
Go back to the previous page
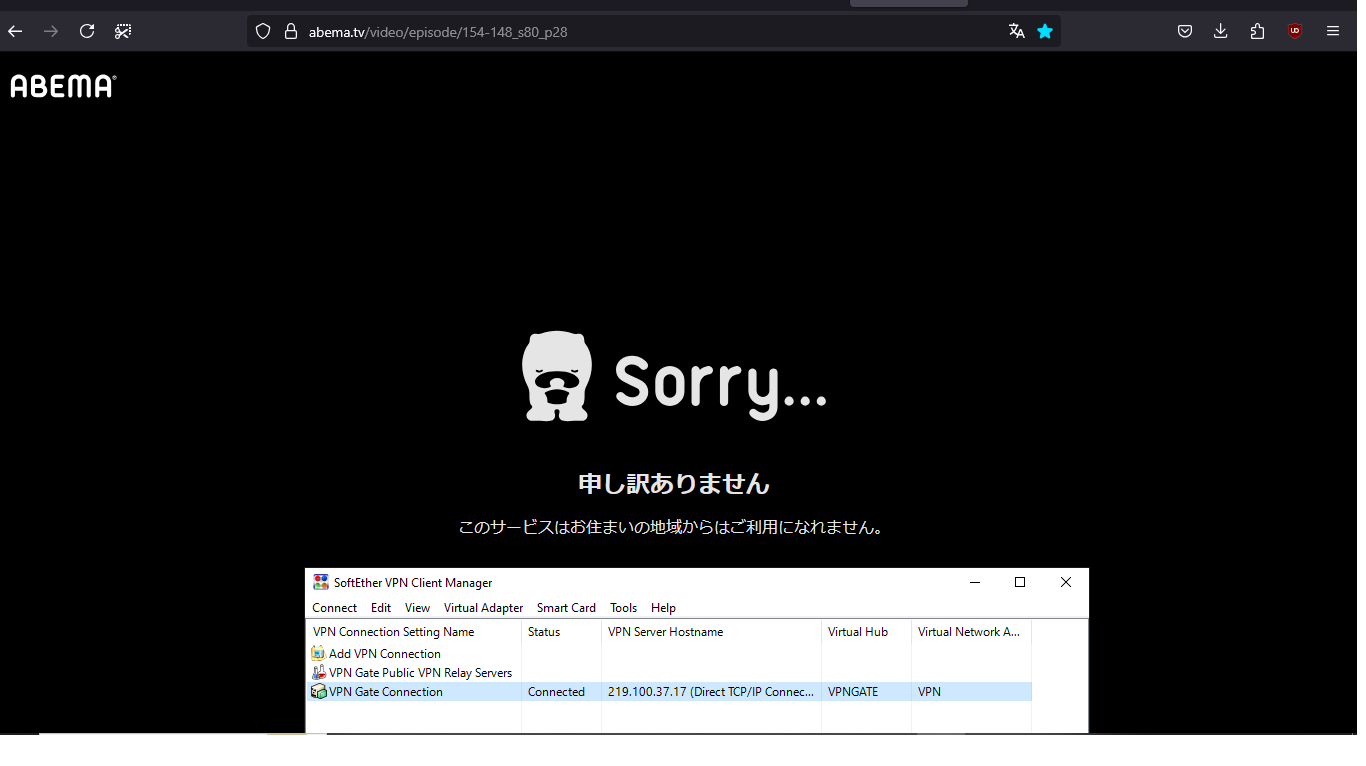[15, 31]
